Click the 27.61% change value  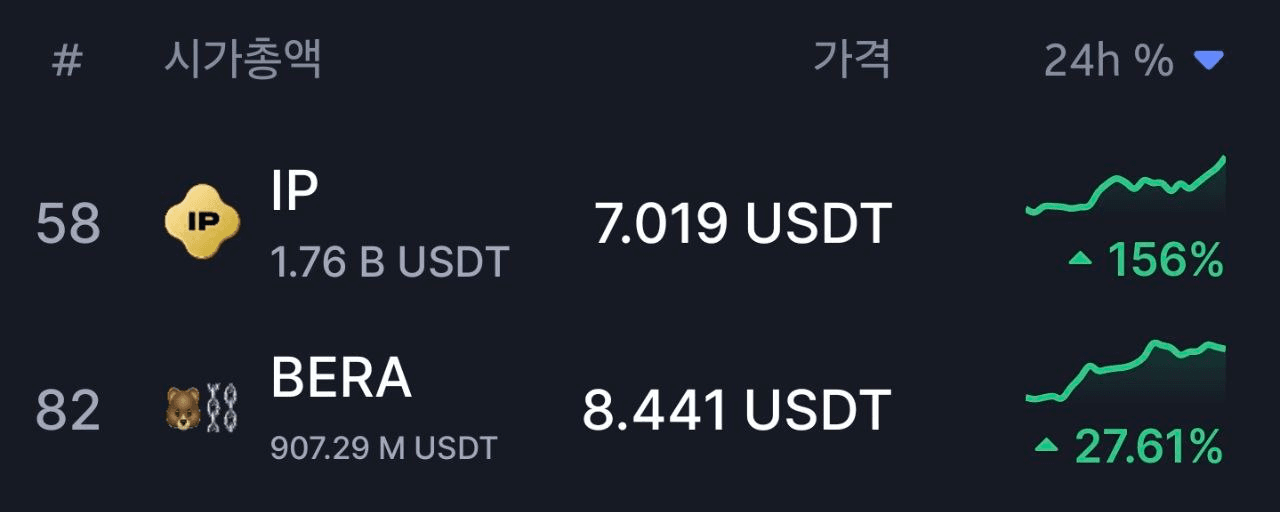1149,447
